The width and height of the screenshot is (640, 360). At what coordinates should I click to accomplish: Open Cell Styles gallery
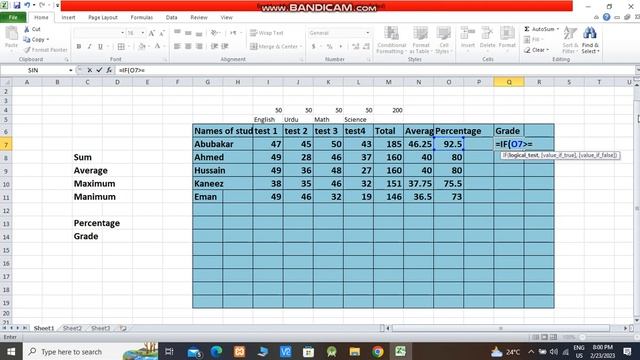pyautogui.click(x=443, y=40)
